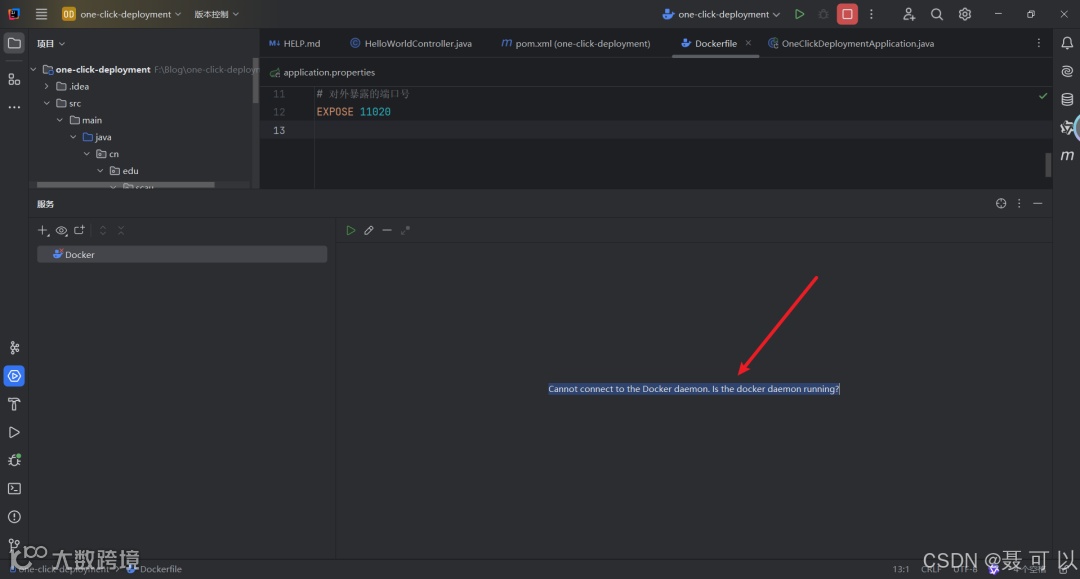Open Services panel settings target icon
This screenshot has width=1080, height=579.
point(1001,203)
